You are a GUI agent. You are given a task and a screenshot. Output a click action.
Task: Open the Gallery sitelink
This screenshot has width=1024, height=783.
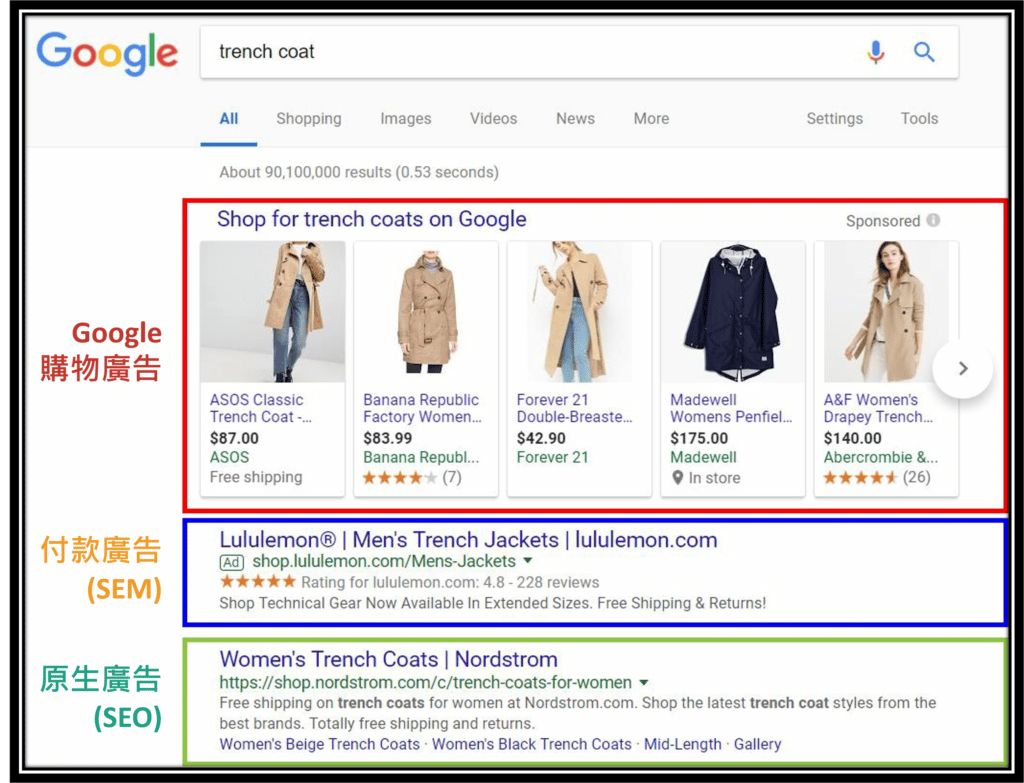pos(758,744)
